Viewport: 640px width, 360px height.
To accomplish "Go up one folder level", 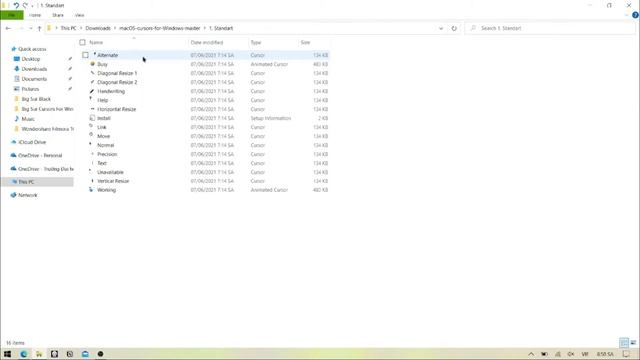I will [x=39, y=28].
